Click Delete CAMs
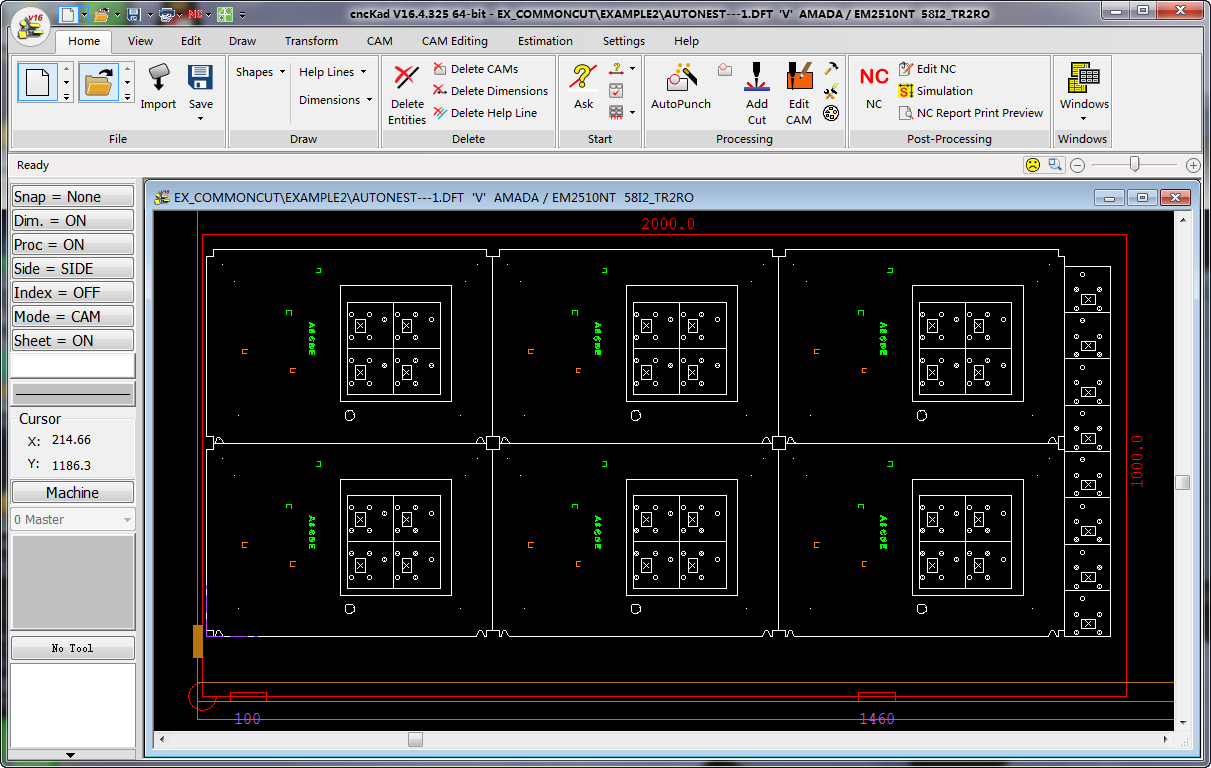Viewport: 1211px width, 768px height. (475, 69)
